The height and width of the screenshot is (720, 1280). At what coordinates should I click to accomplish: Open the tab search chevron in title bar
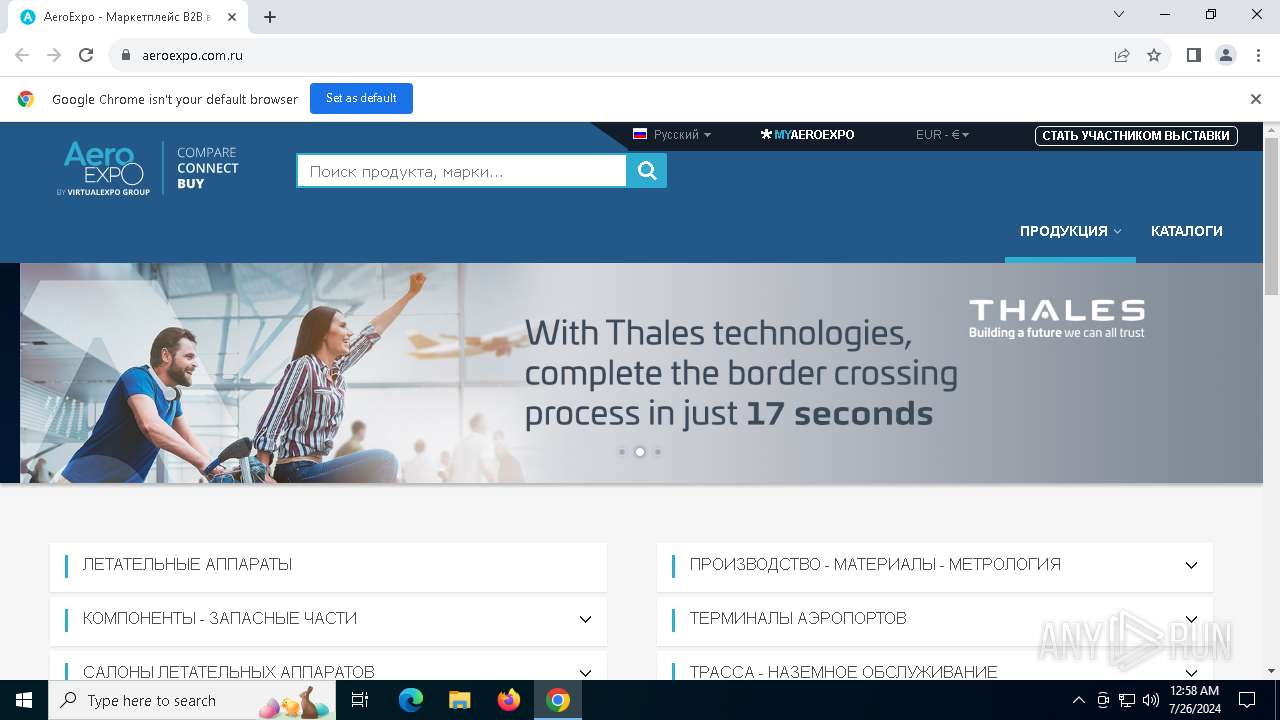click(x=1119, y=14)
